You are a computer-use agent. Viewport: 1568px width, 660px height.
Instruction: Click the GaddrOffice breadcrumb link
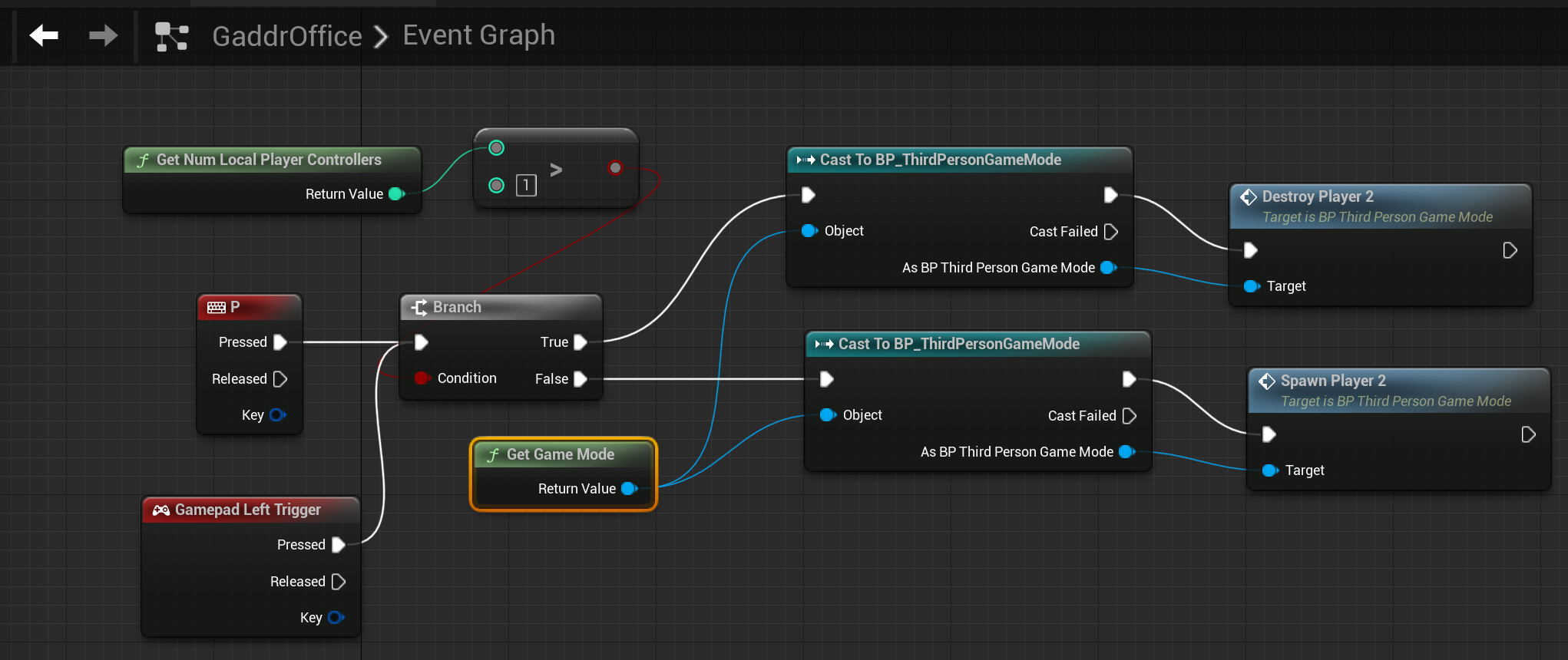point(286,36)
